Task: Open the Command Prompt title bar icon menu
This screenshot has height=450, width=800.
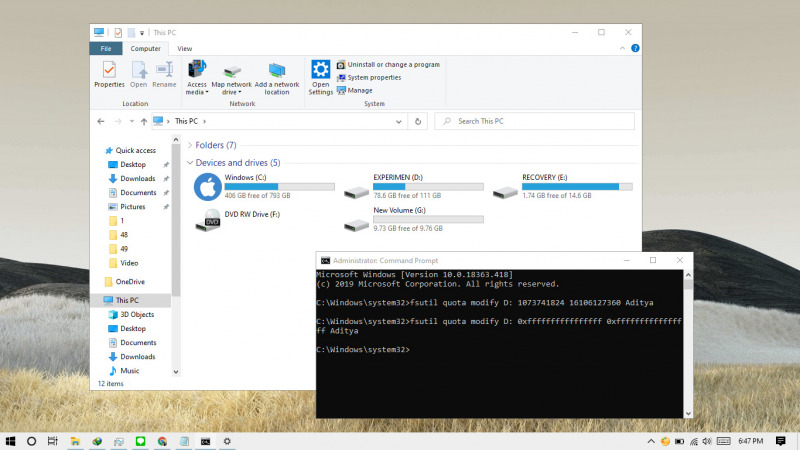Action: tap(325, 261)
